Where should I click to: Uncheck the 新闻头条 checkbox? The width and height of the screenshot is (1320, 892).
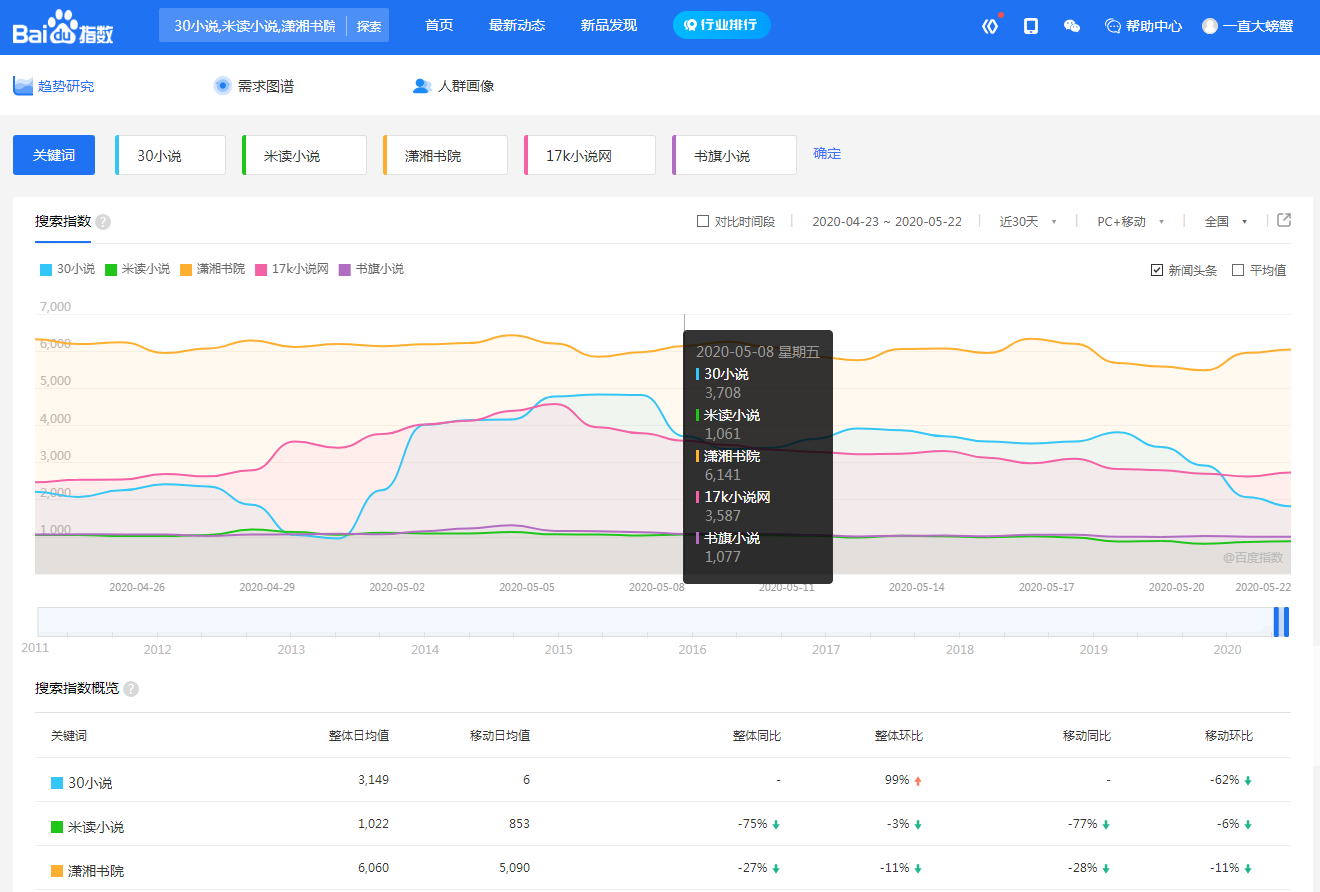point(1157,270)
